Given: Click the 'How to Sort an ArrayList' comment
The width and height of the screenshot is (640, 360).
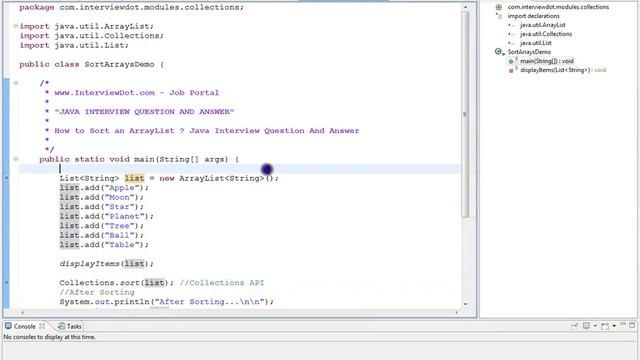Looking at the screenshot, I should tap(207, 131).
